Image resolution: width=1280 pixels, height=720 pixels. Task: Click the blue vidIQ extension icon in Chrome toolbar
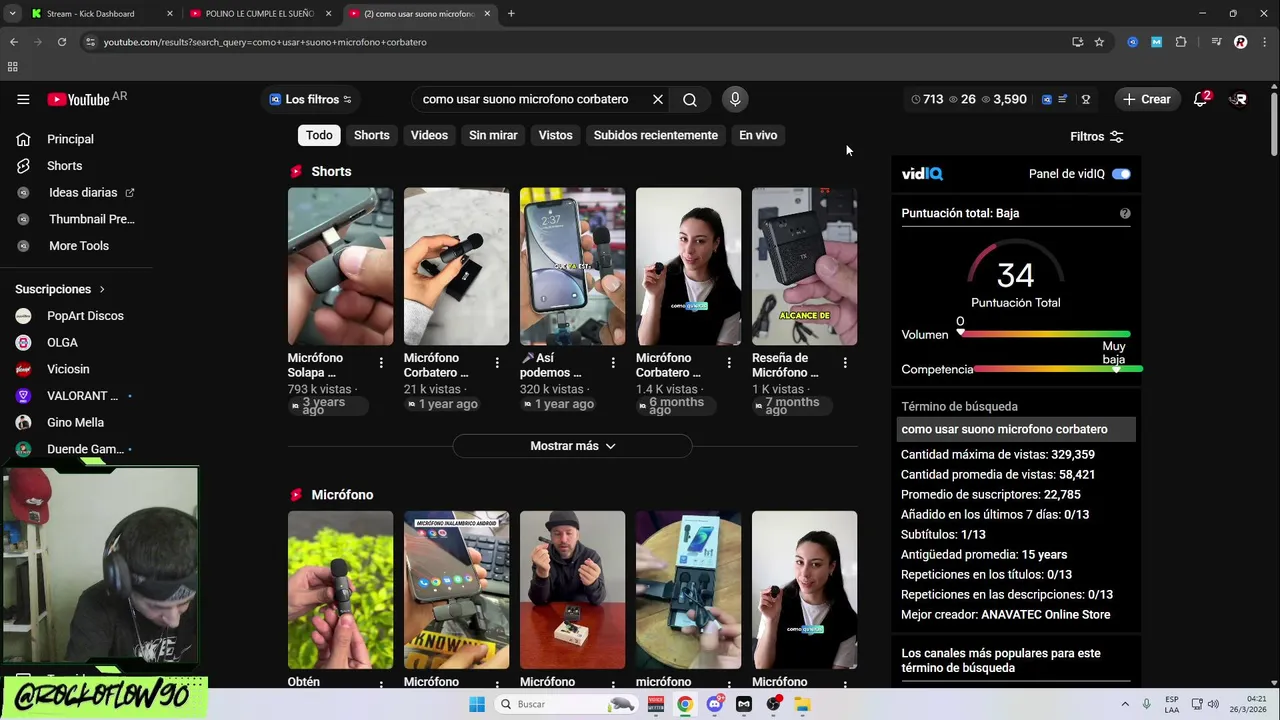[x=1132, y=42]
